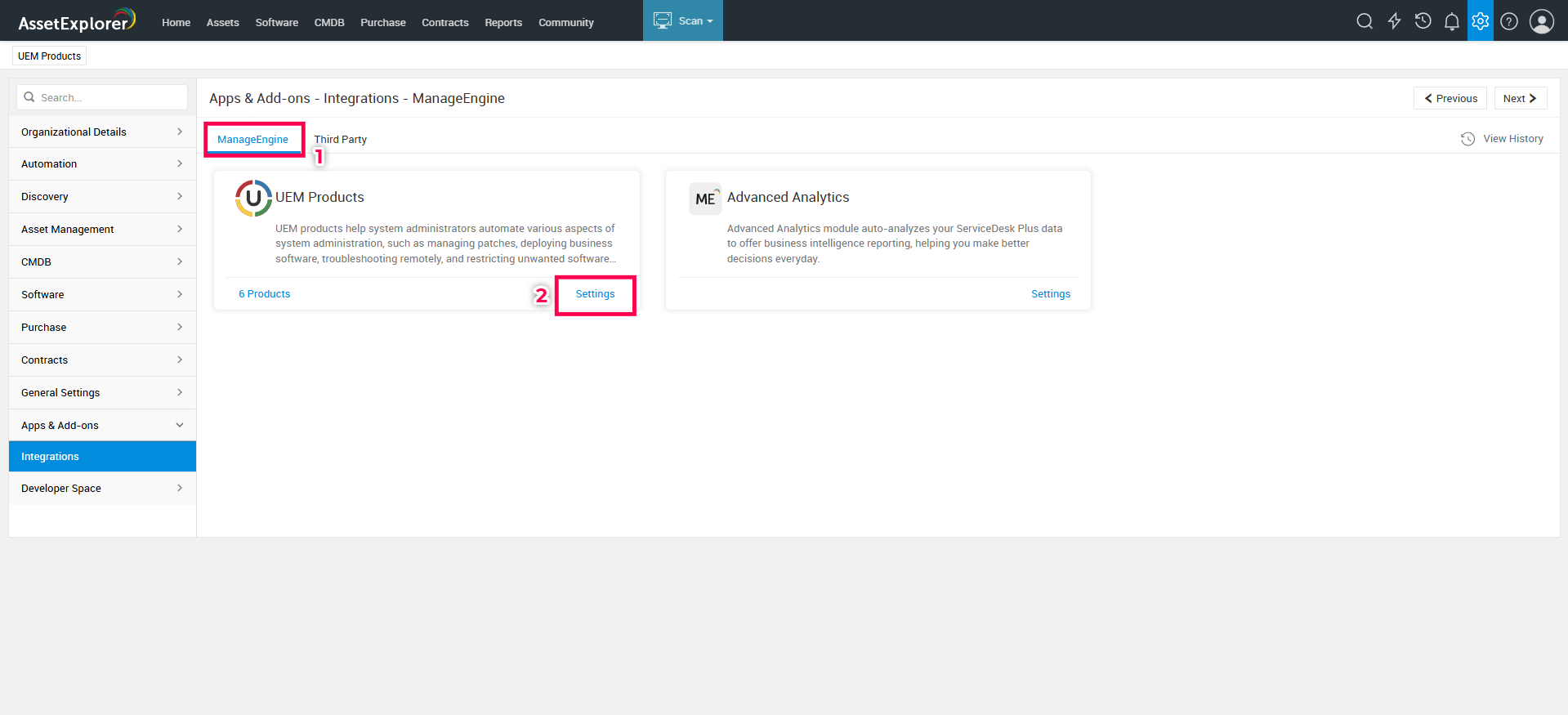Click the Previous button
1568x715 pixels.
click(1450, 98)
